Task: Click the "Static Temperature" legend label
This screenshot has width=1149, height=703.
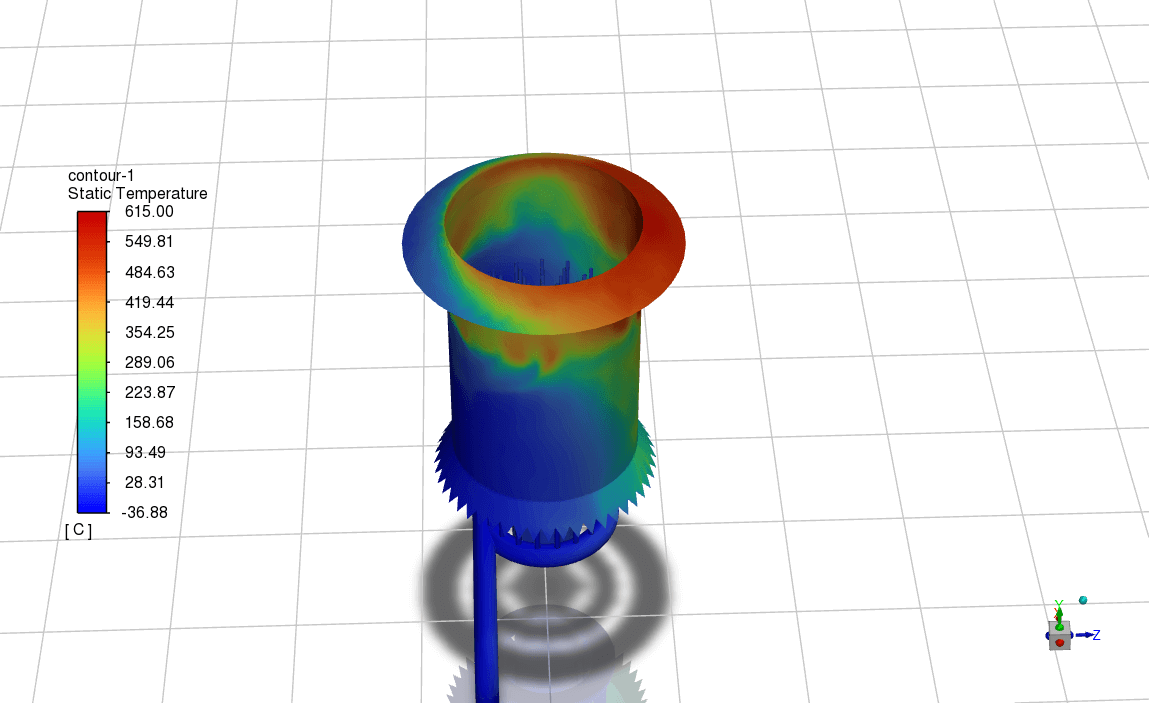Action: pyautogui.click(x=138, y=194)
